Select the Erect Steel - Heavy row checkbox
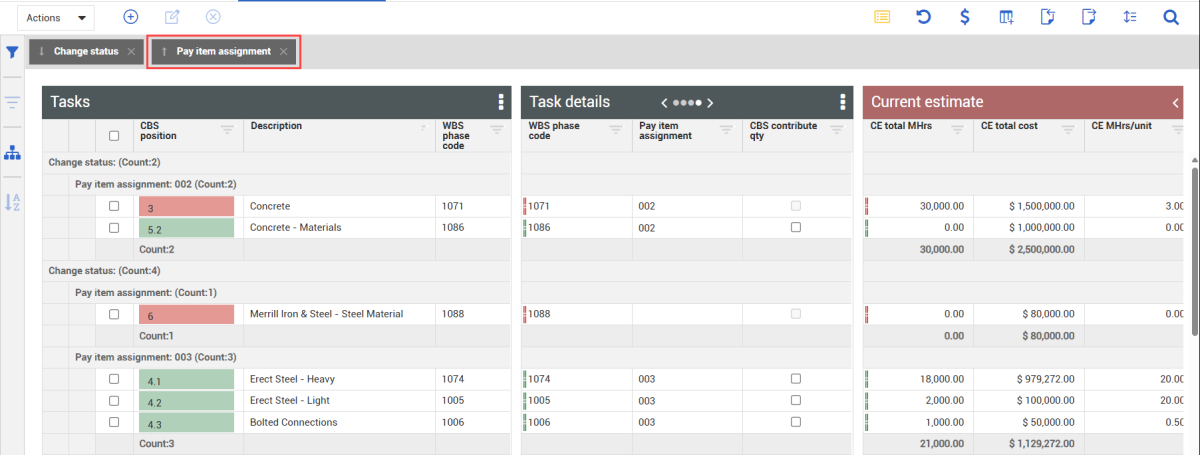 [114, 379]
